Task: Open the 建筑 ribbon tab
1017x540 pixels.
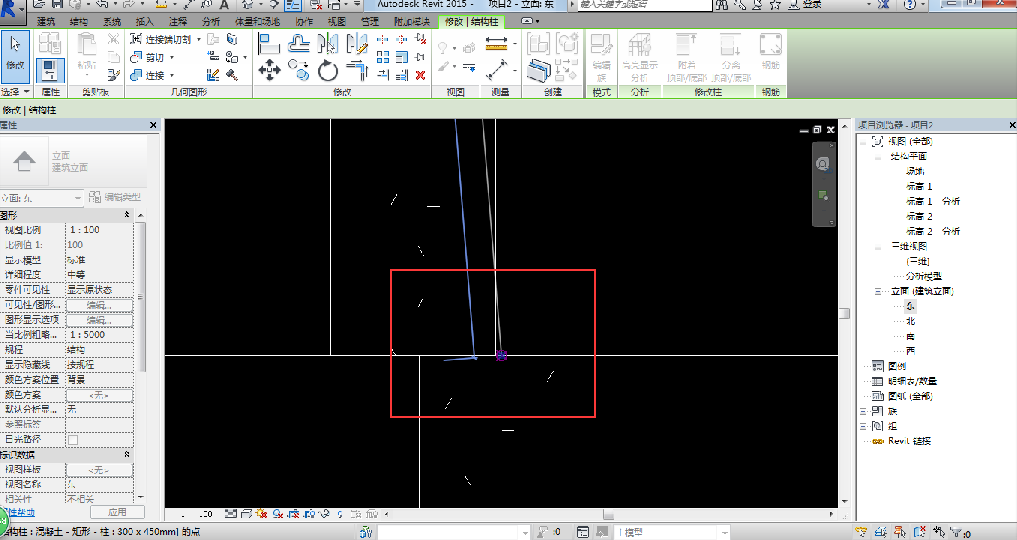Action: 46,21
